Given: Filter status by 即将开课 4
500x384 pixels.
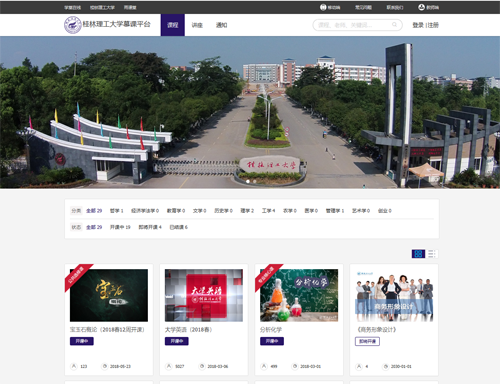Looking at the screenshot, I should (x=150, y=227).
